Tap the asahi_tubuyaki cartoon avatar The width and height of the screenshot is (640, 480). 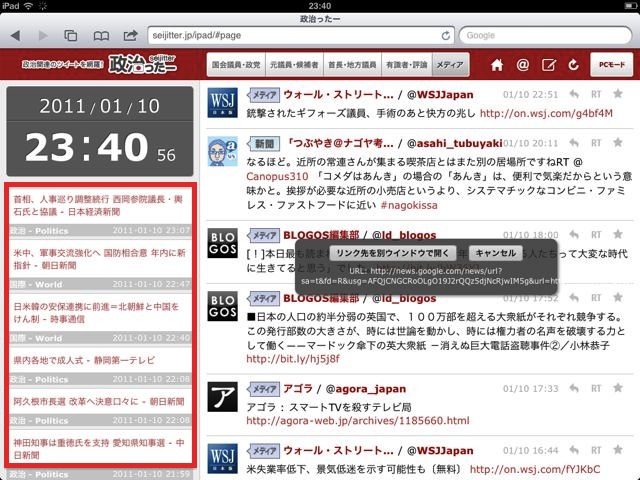pyautogui.click(x=222, y=151)
